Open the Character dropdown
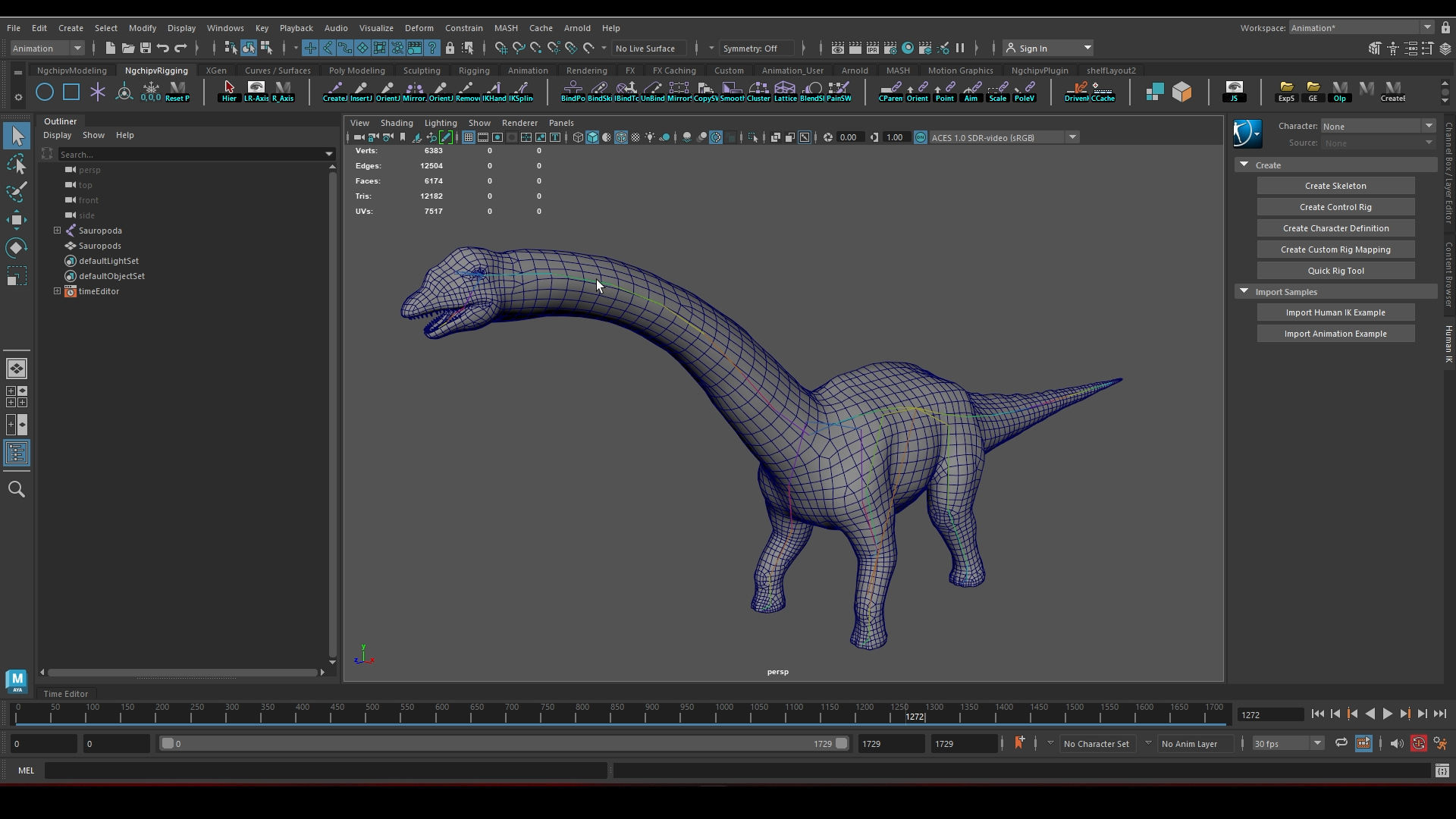Viewport: 1456px width, 819px height. (x=1378, y=126)
